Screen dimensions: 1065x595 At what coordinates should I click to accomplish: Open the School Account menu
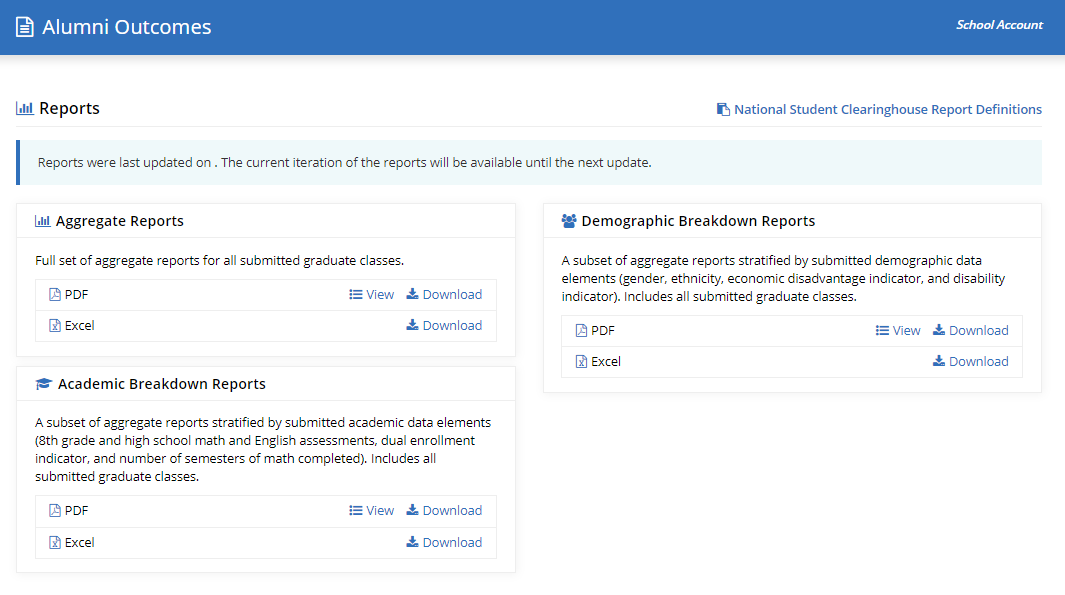pos(999,25)
